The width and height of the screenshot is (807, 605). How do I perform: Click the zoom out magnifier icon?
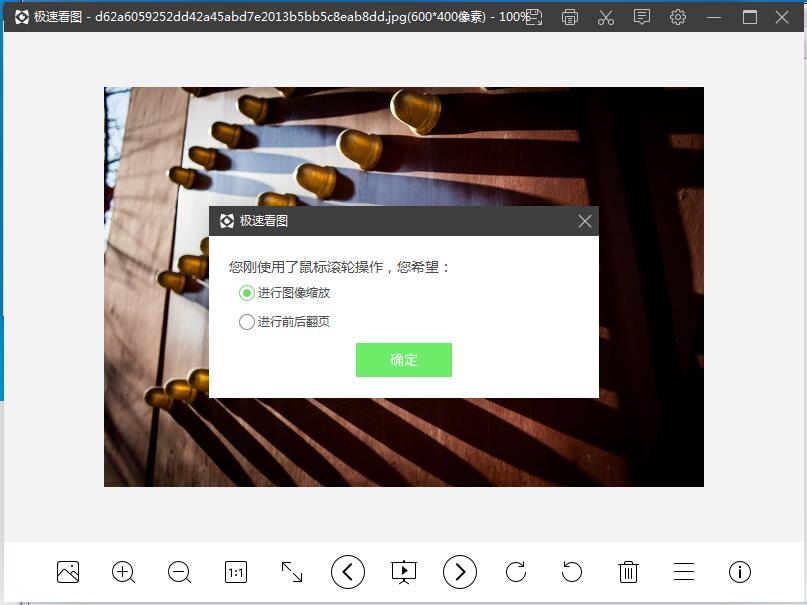(x=180, y=572)
